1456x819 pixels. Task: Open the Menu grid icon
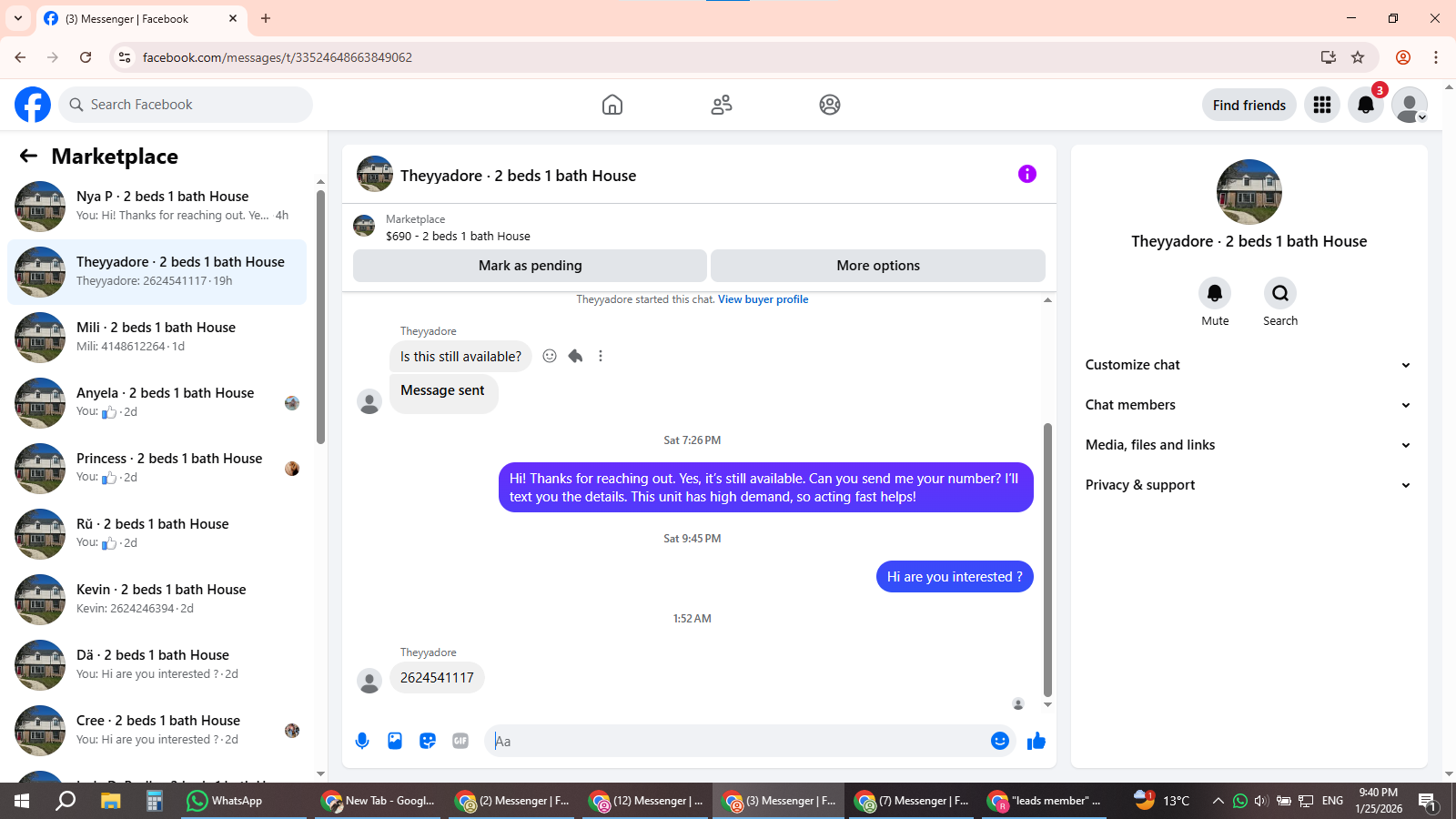click(1322, 105)
